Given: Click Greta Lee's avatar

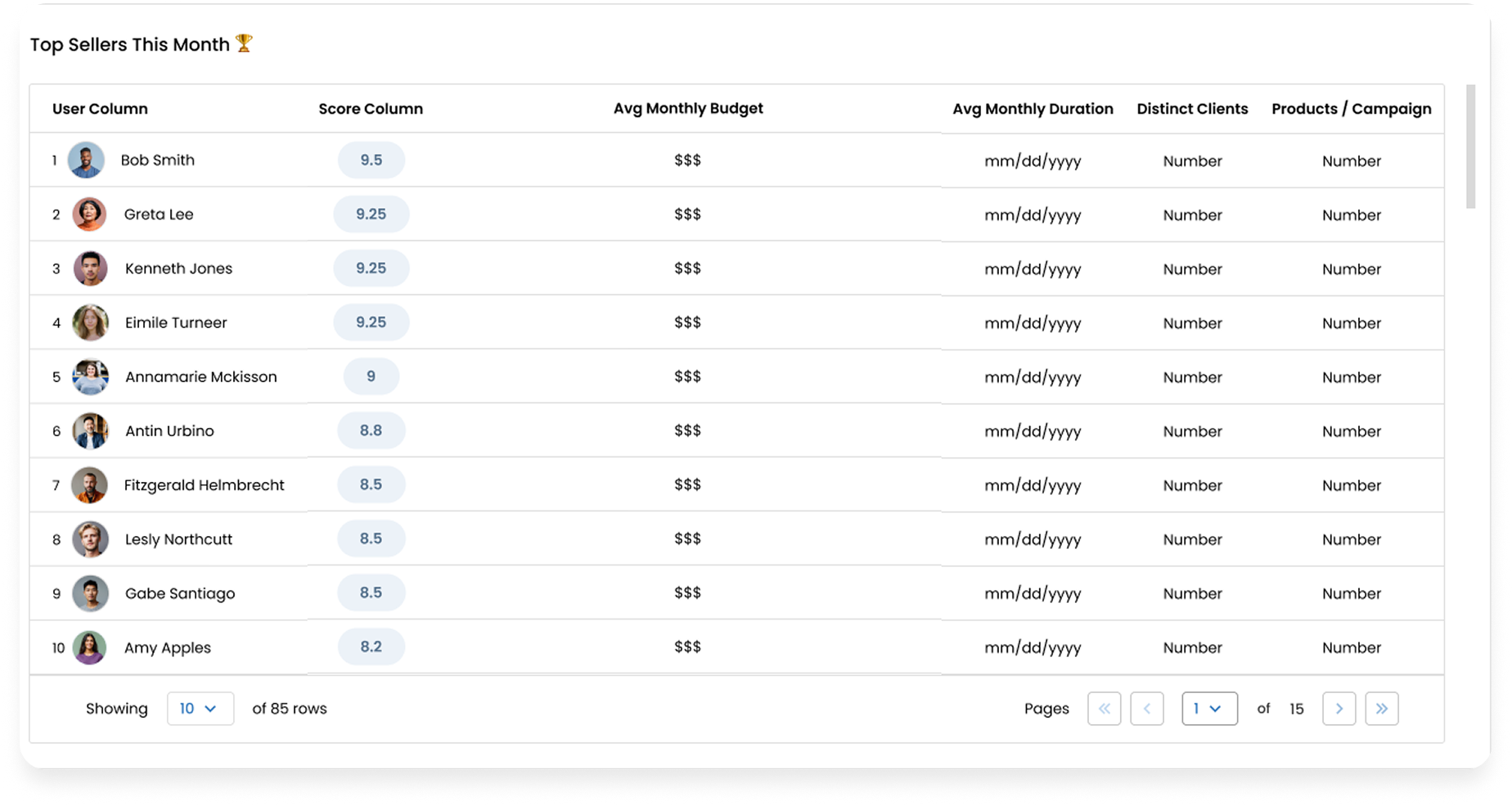Looking at the screenshot, I should 89,214.
